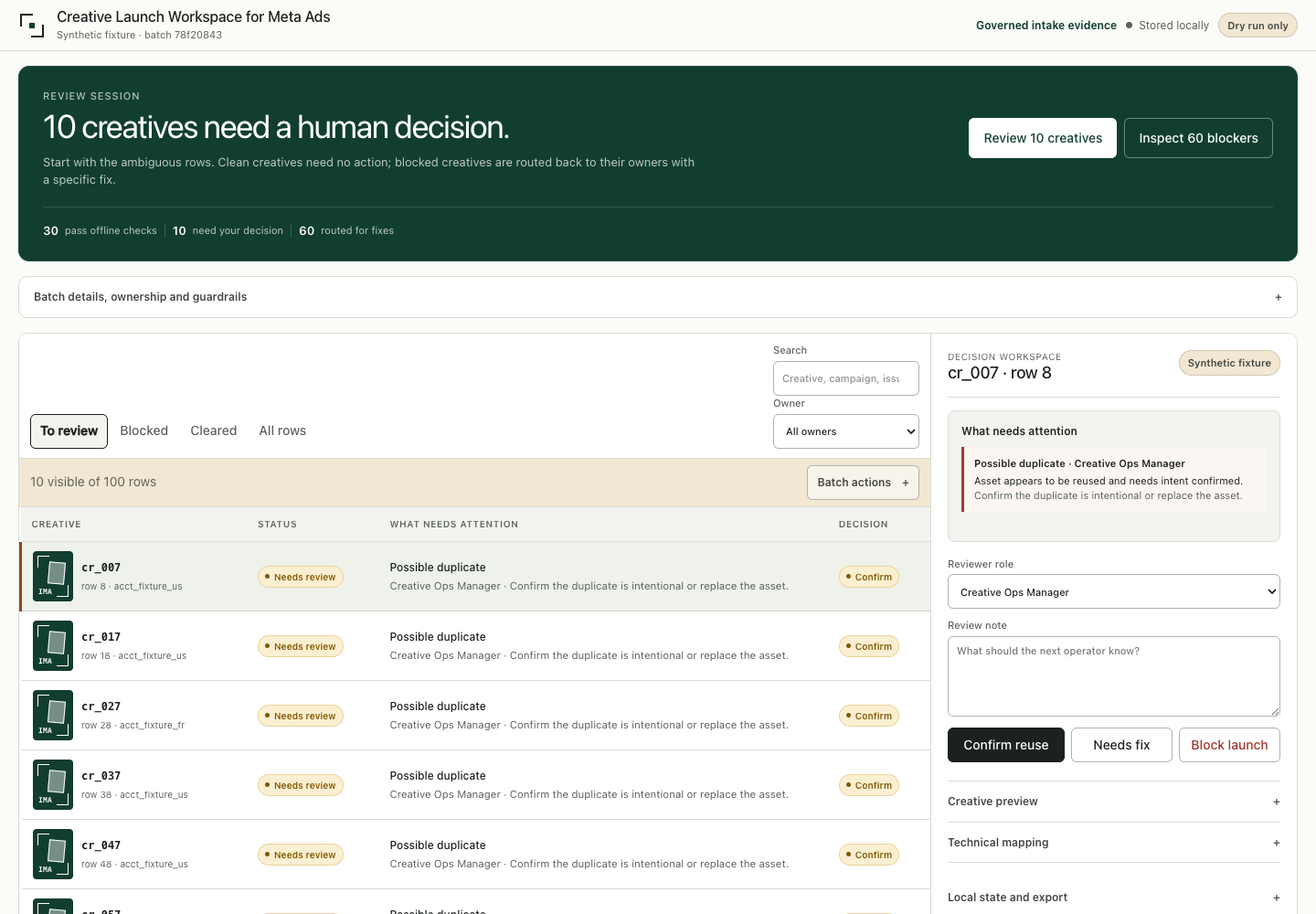Click the Dry run only badge

1258,26
